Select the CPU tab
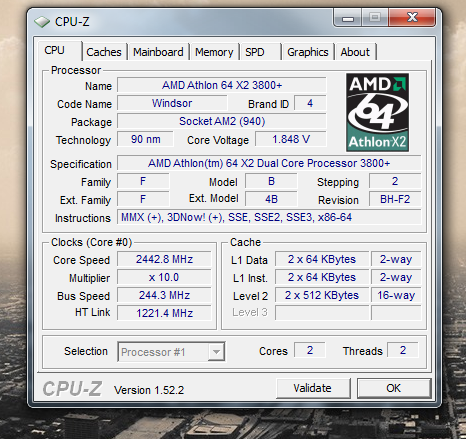The height and width of the screenshot is (439, 466). tap(59, 51)
